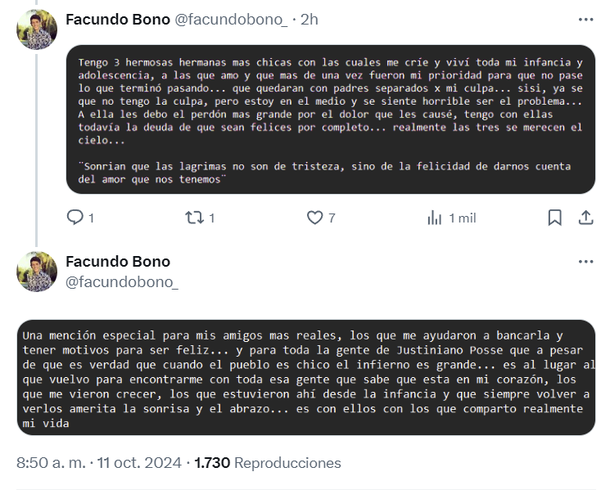Reply to the first tweet

click(75, 217)
